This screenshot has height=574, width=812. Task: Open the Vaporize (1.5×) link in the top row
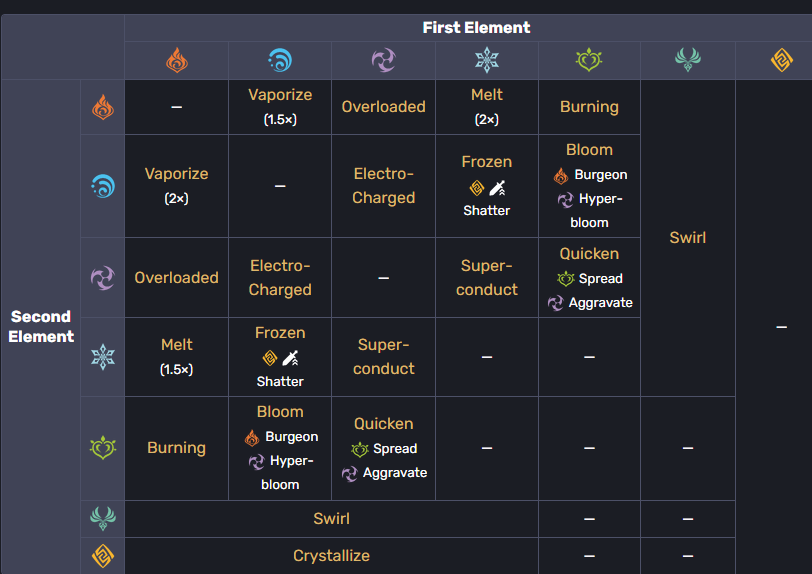tap(280, 95)
